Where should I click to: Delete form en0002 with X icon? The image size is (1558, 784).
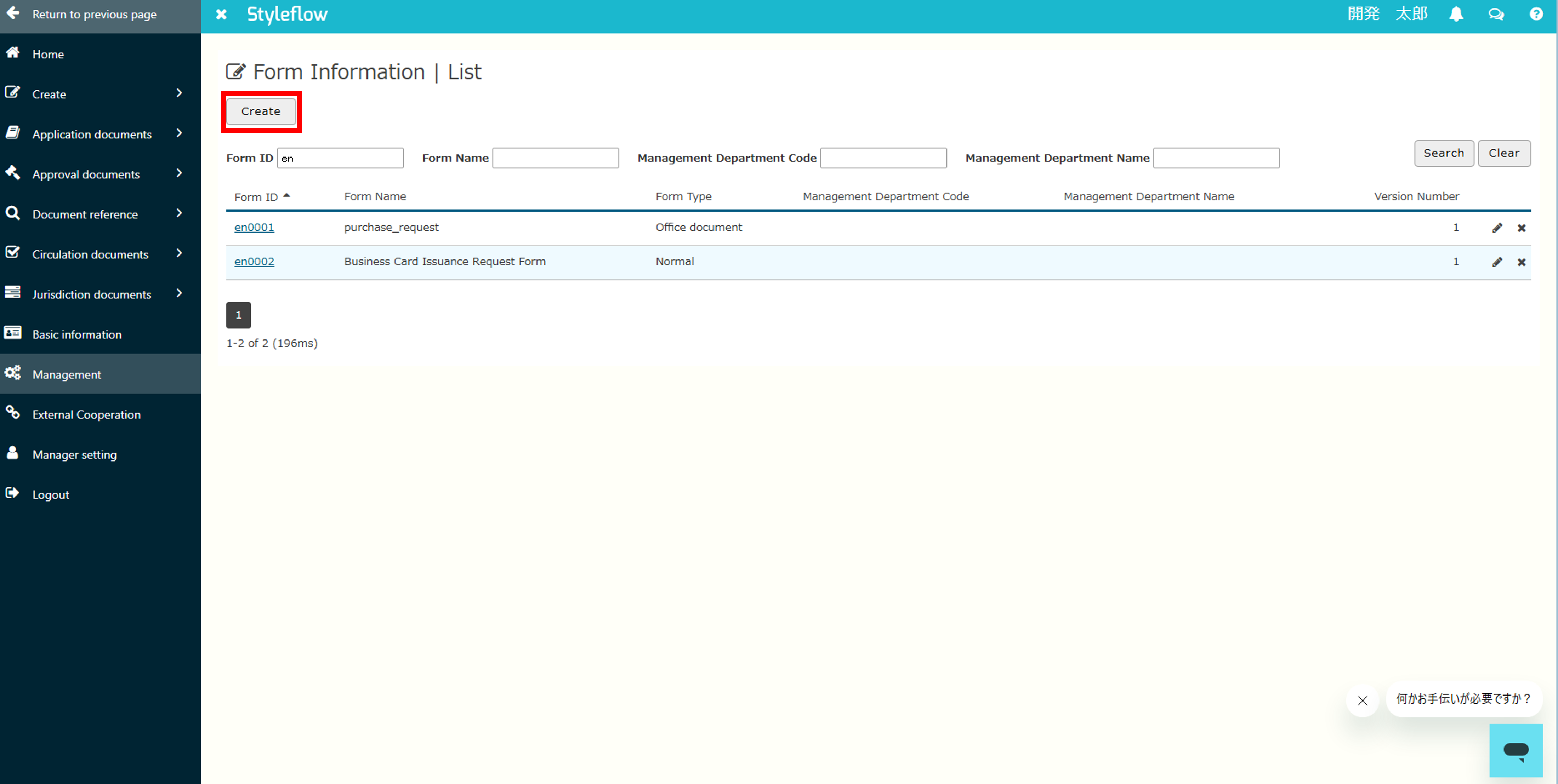[1522, 262]
